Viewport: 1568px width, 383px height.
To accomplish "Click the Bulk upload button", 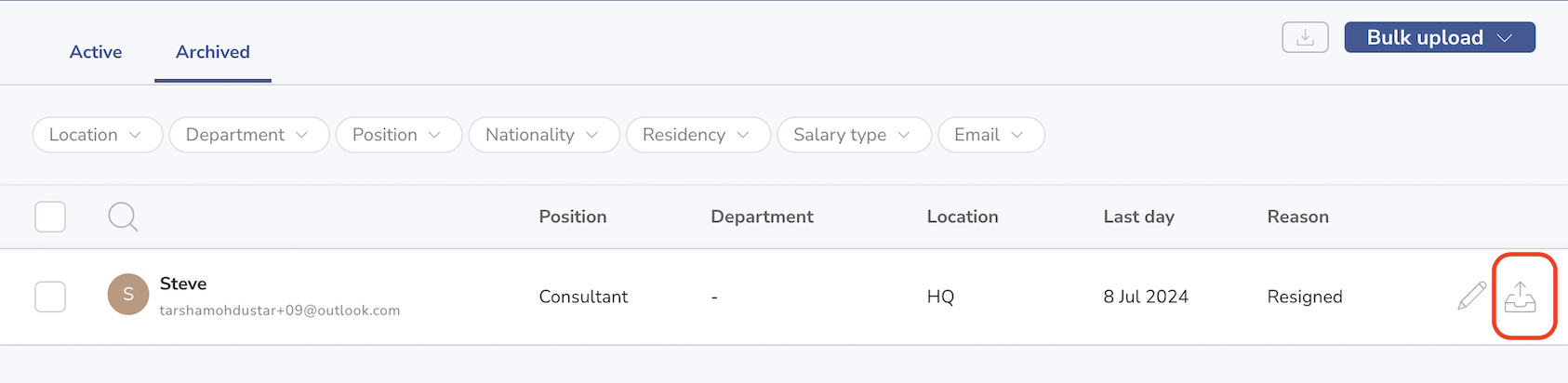I will click(1440, 37).
